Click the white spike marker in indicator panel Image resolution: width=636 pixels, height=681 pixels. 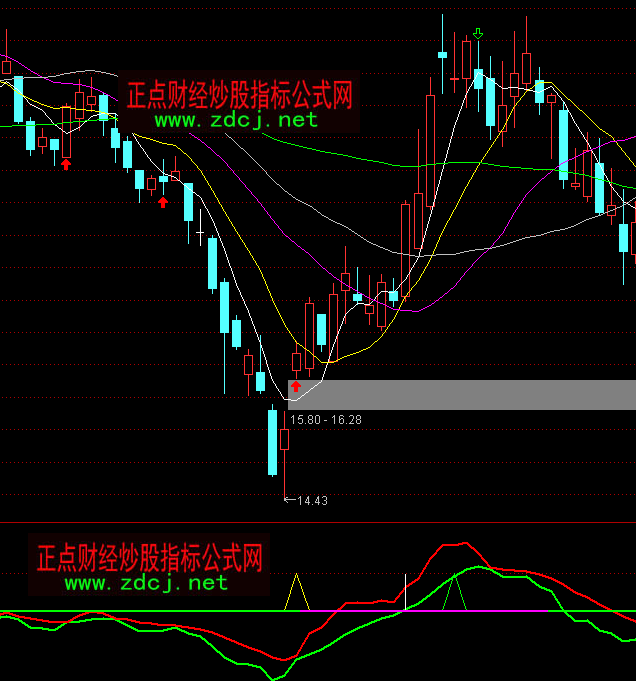pyautogui.click(x=405, y=591)
